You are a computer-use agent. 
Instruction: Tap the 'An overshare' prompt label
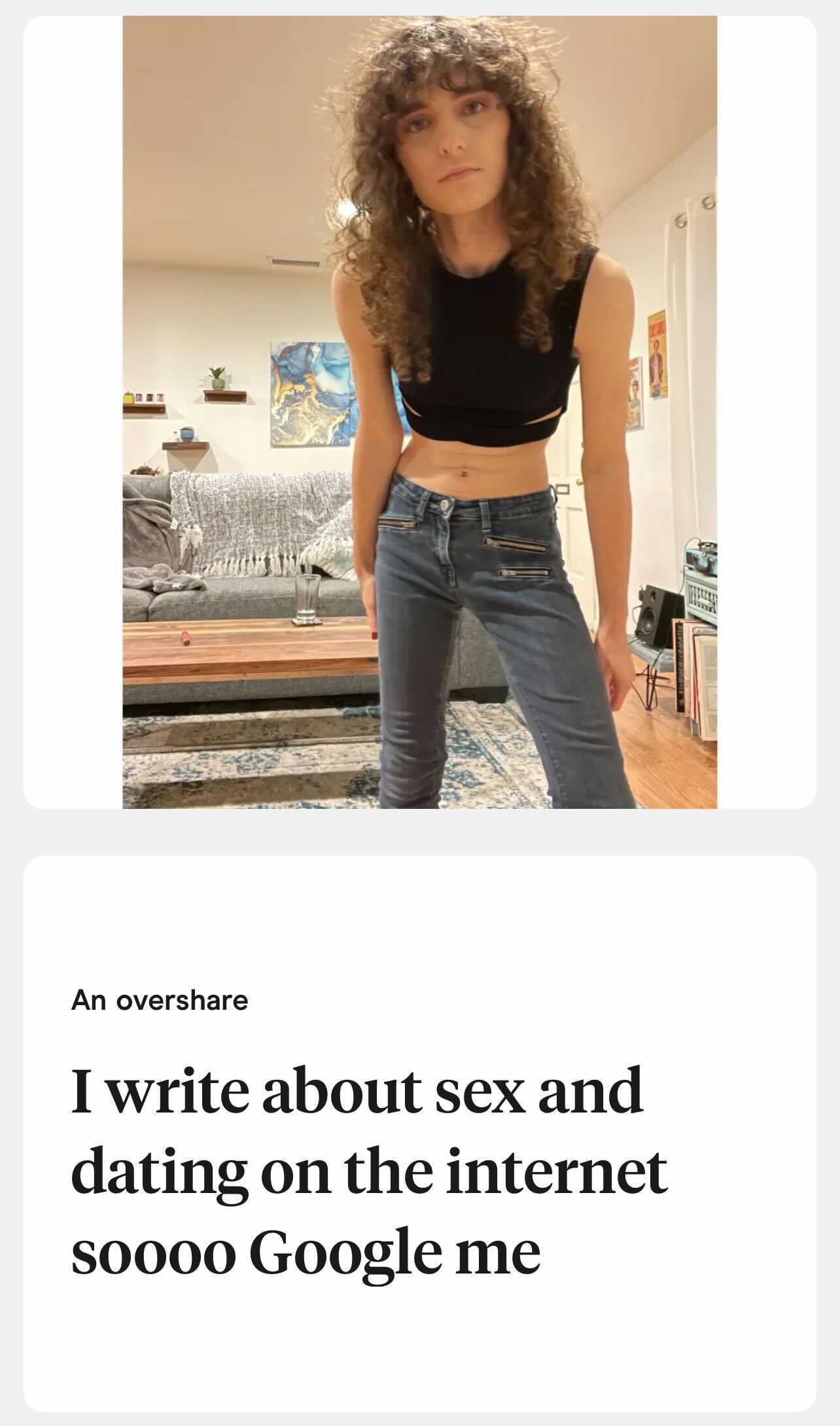click(x=160, y=1001)
